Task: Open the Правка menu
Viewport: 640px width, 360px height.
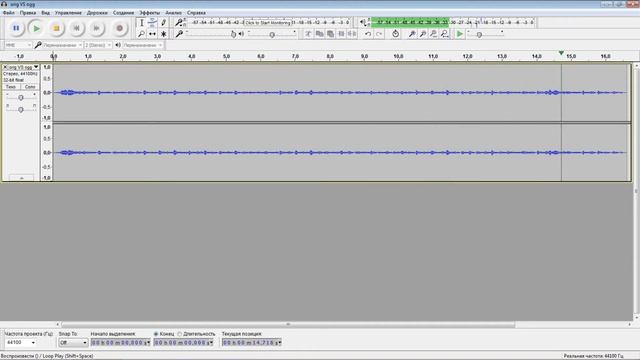Action: click(28, 13)
